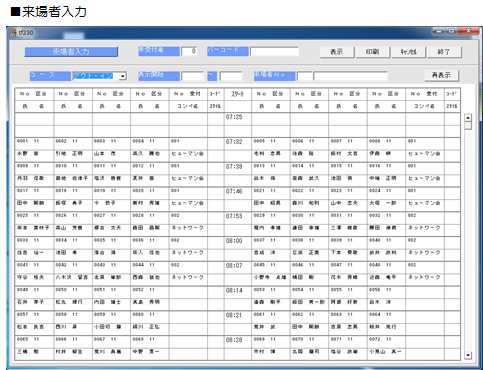Click the スタート column header
The width and height of the screenshot is (483, 370).
pyautogui.click(x=237, y=94)
